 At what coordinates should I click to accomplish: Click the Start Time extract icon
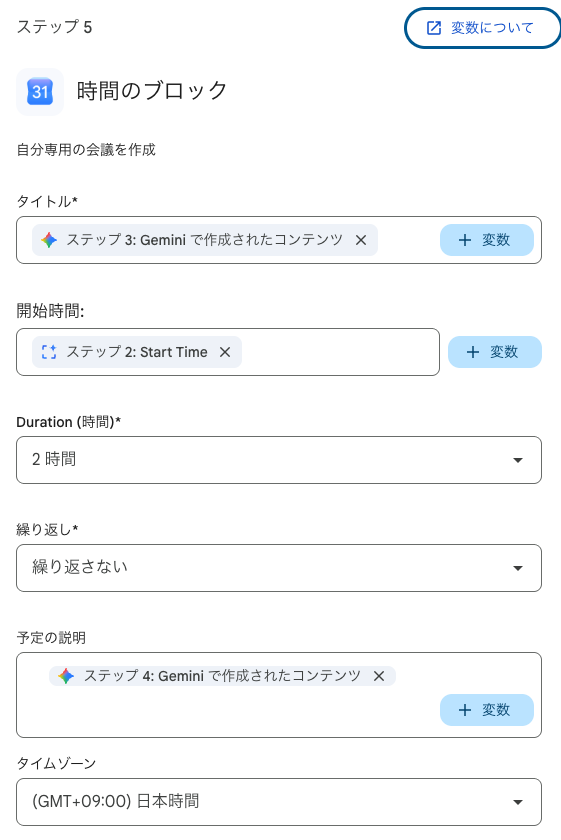[x=49, y=352]
